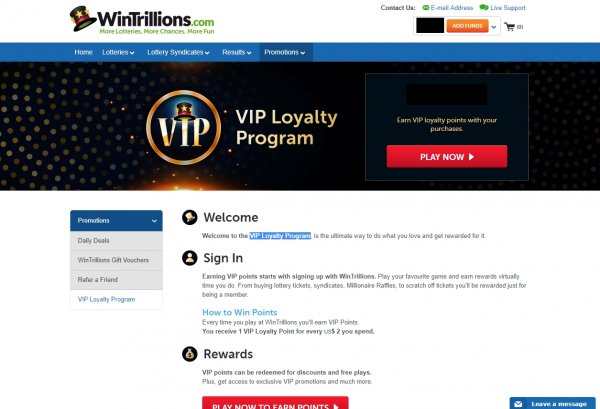Click the VIP gold badge emblem

pyautogui.click(x=184, y=127)
